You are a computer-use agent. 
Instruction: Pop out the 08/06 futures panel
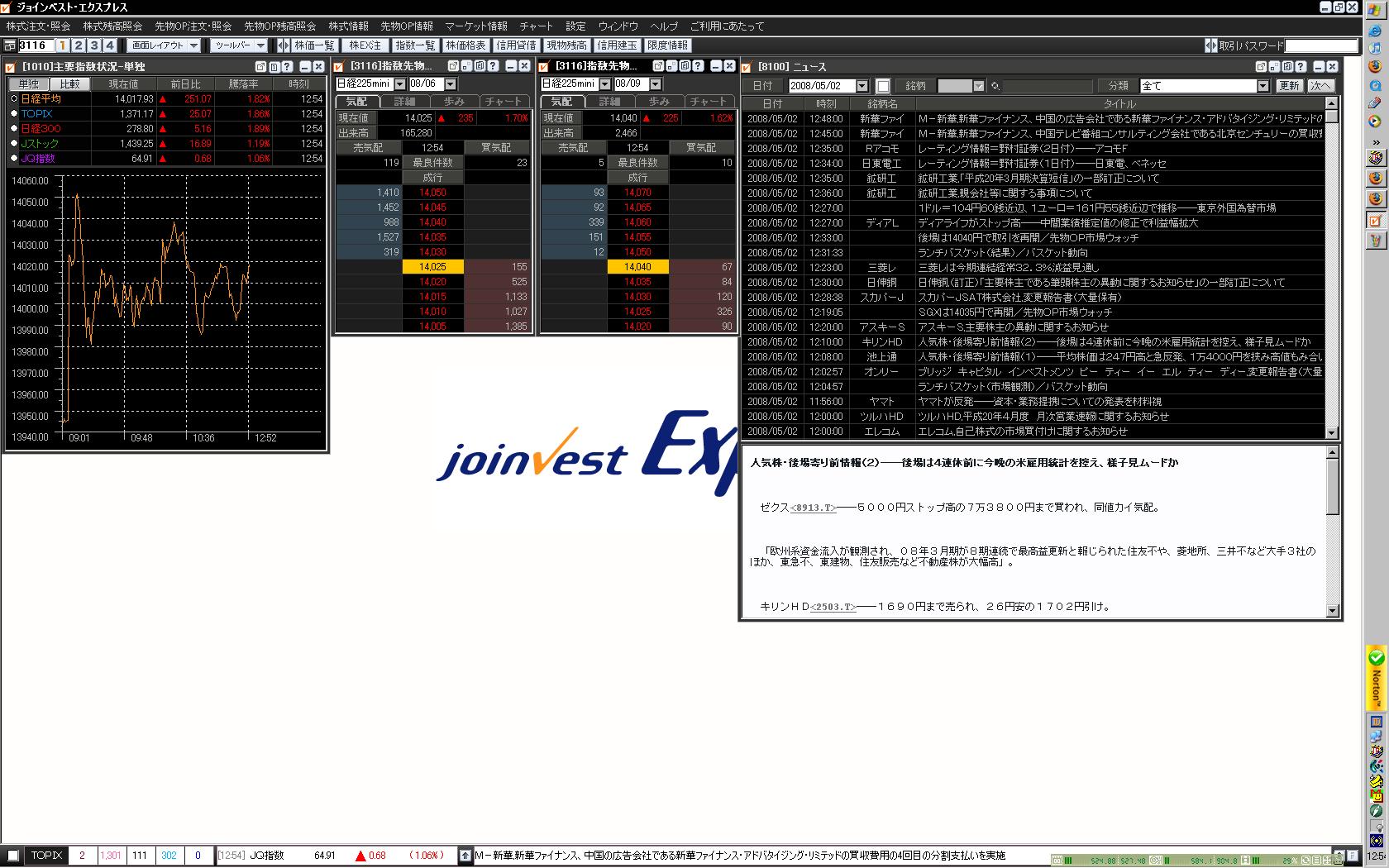tap(453, 66)
